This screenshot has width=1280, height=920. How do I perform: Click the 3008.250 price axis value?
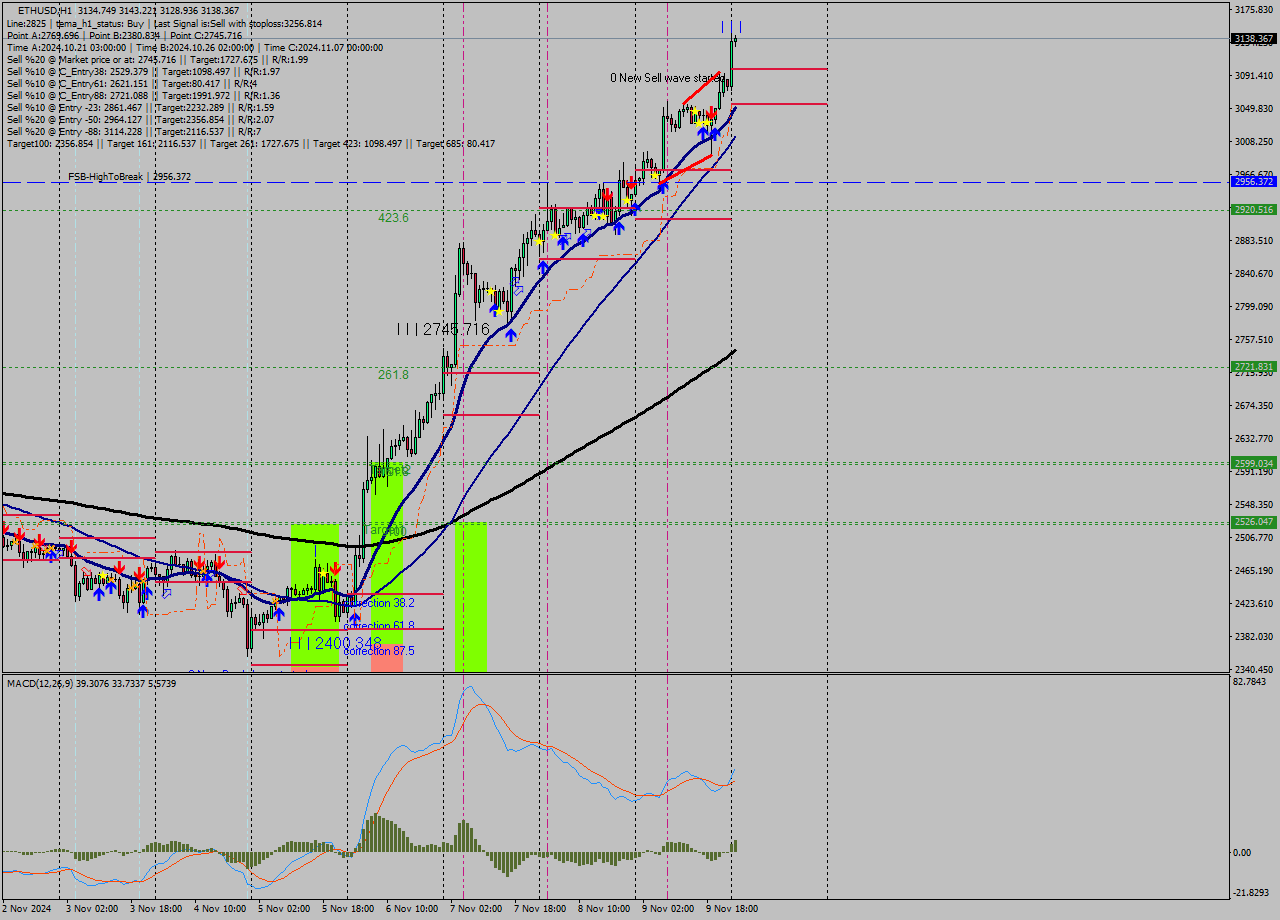pyautogui.click(x=1253, y=142)
